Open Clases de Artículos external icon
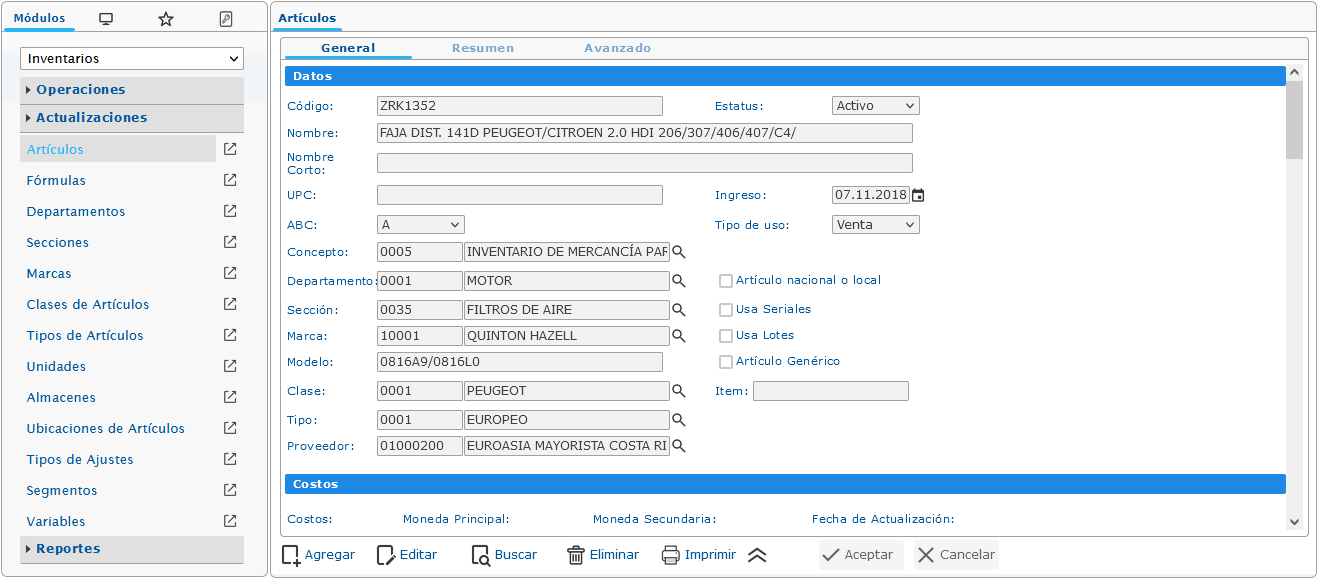The image size is (1318, 578). 230,304
